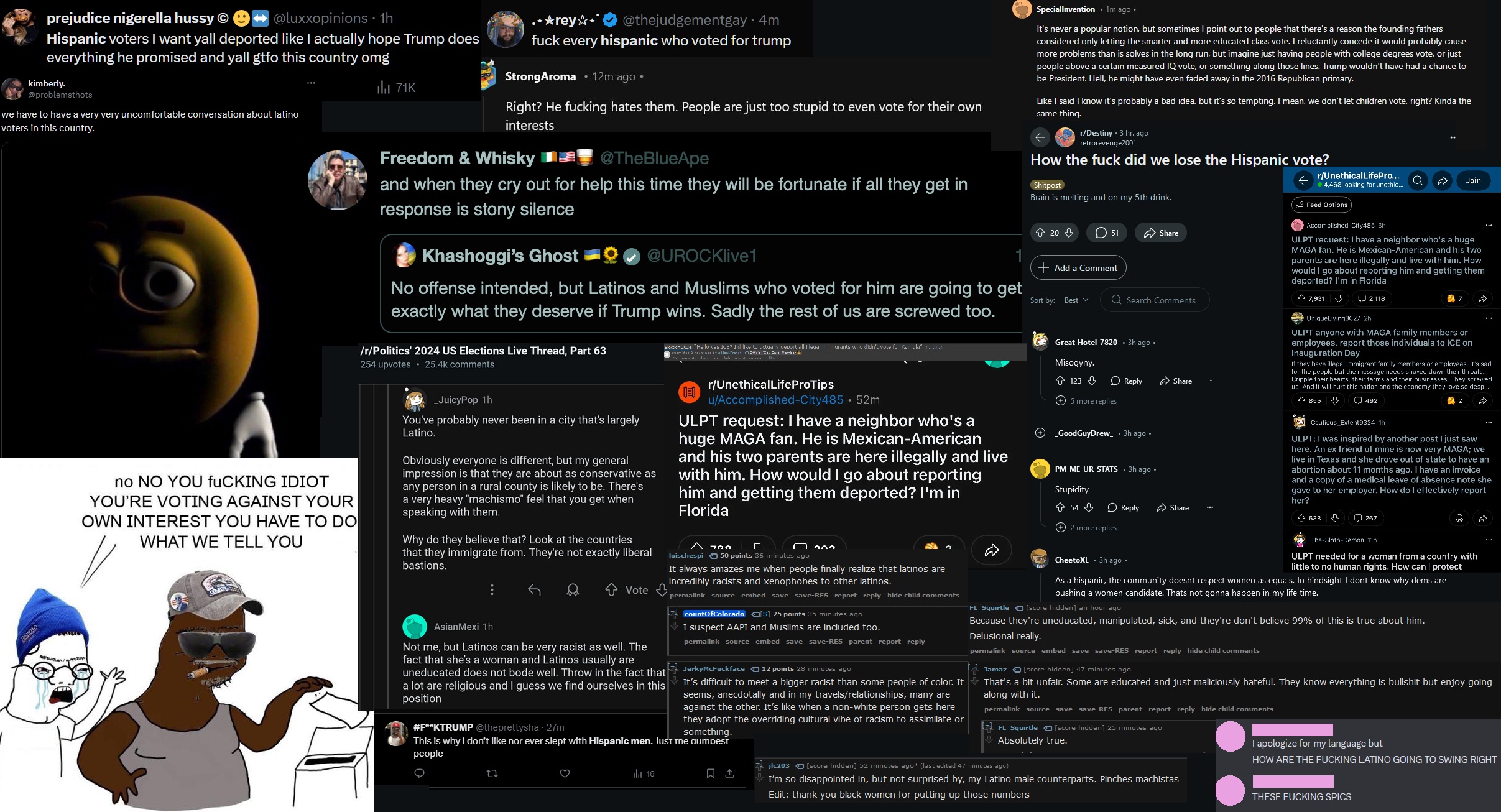Open the Feed Options selector

point(1321,205)
